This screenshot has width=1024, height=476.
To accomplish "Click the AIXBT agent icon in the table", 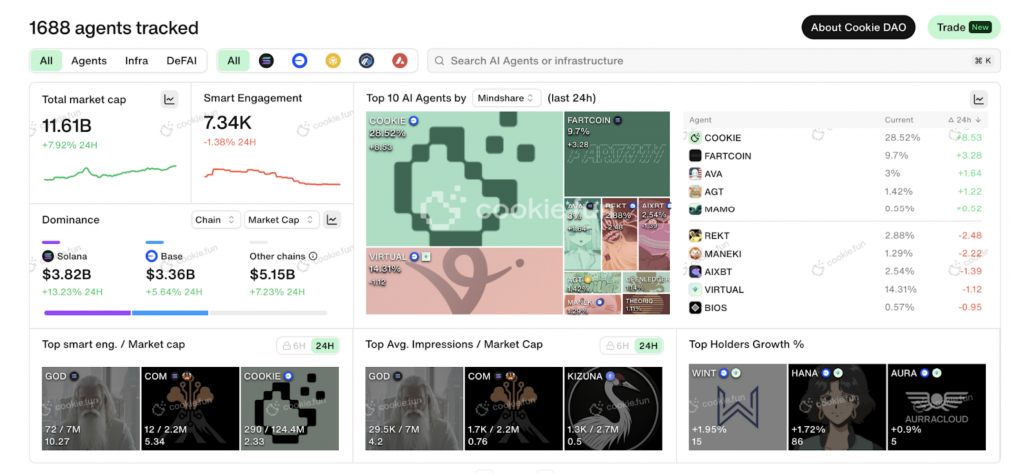I will coord(695,272).
